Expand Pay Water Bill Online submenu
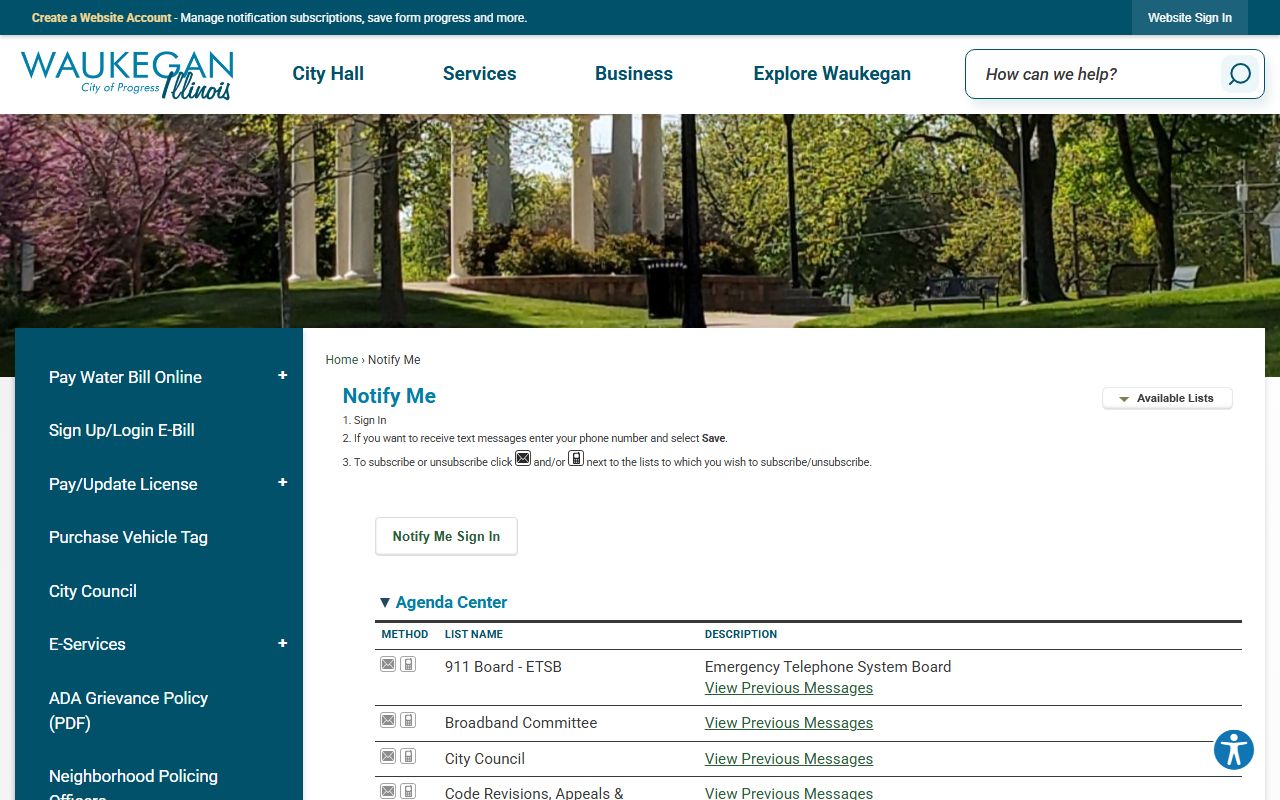This screenshot has width=1280, height=800. [283, 376]
